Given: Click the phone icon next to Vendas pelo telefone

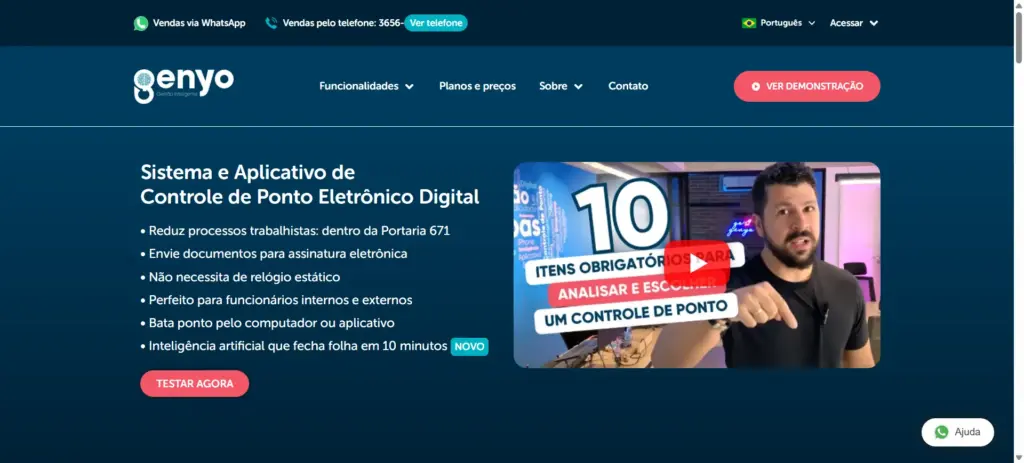Looking at the screenshot, I should pos(271,24).
